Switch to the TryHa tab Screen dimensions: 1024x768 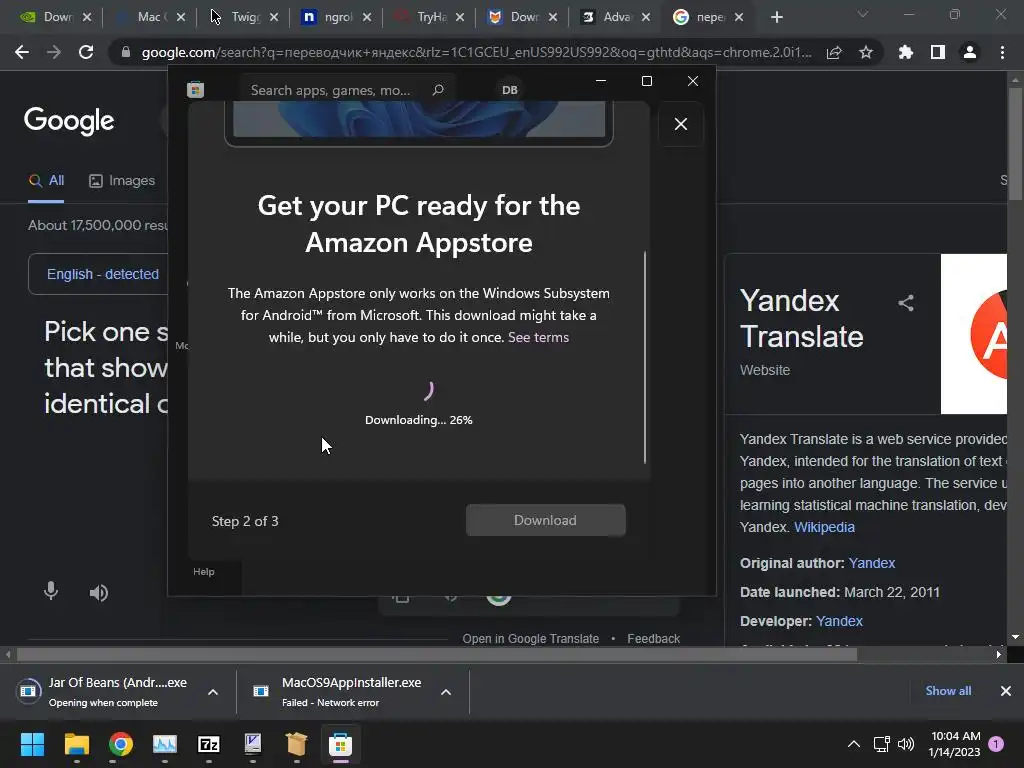(431, 17)
